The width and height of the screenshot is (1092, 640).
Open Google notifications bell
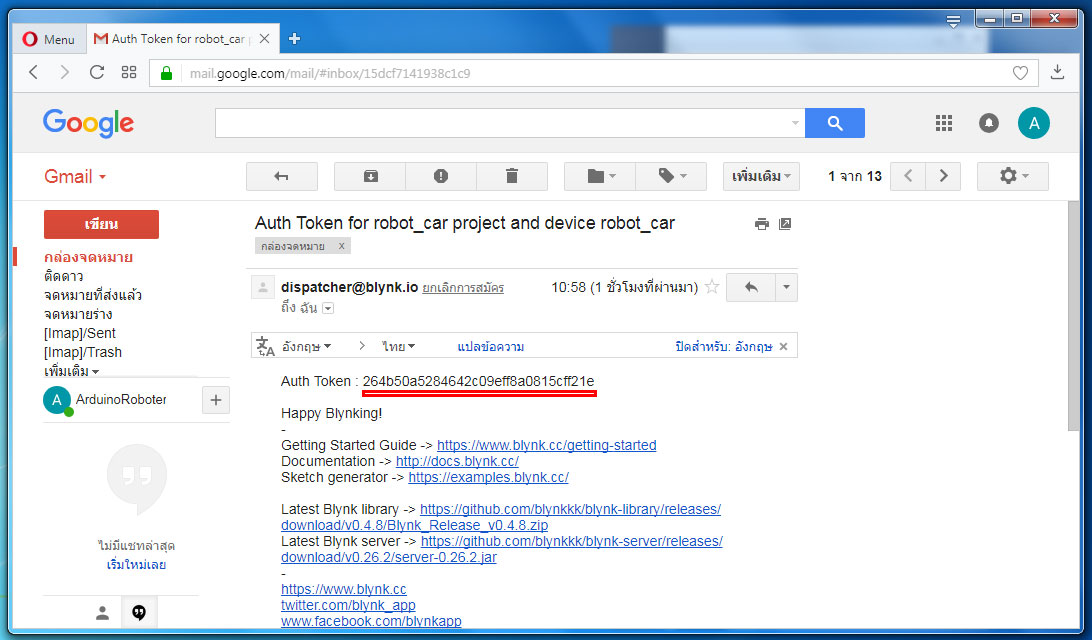pyautogui.click(x=989, y=123)
